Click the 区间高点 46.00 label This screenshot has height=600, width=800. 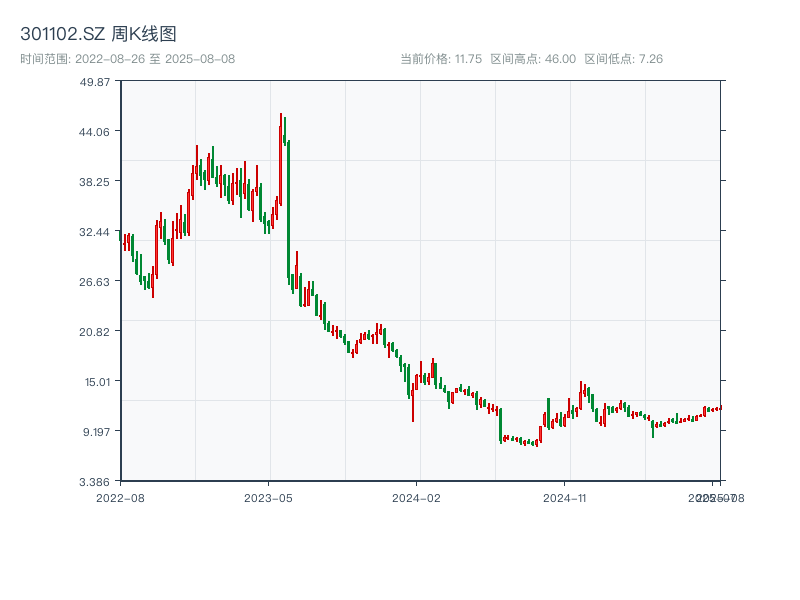click(x=533, y=59)
